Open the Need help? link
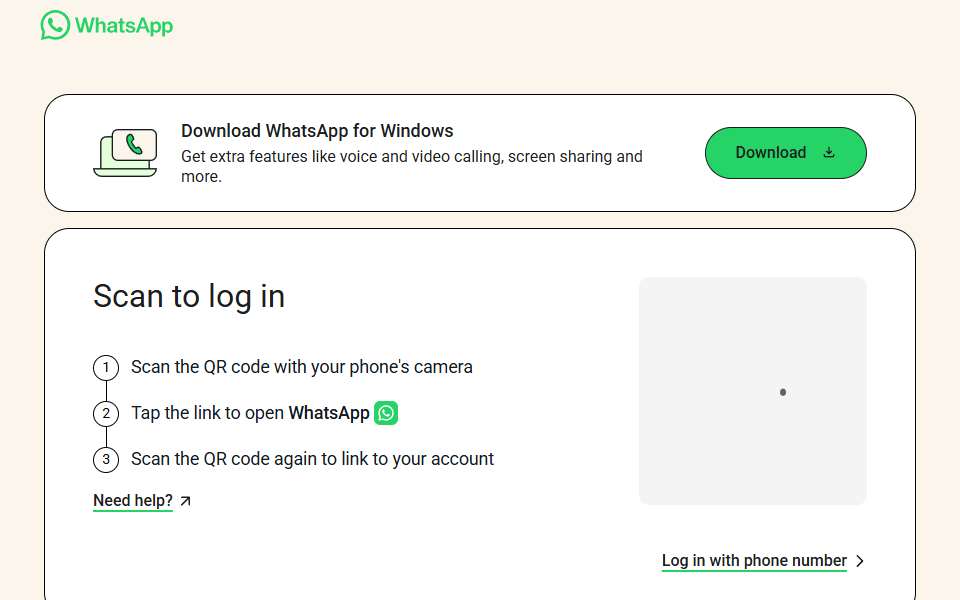 [x=133, y=501]
